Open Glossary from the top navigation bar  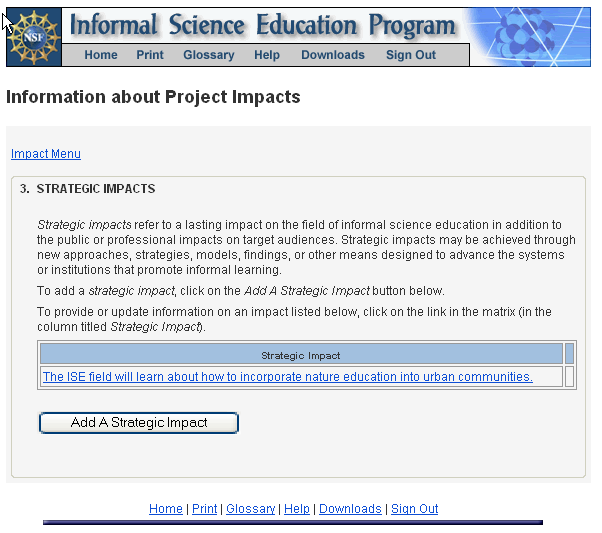click(x=209, y=55)
